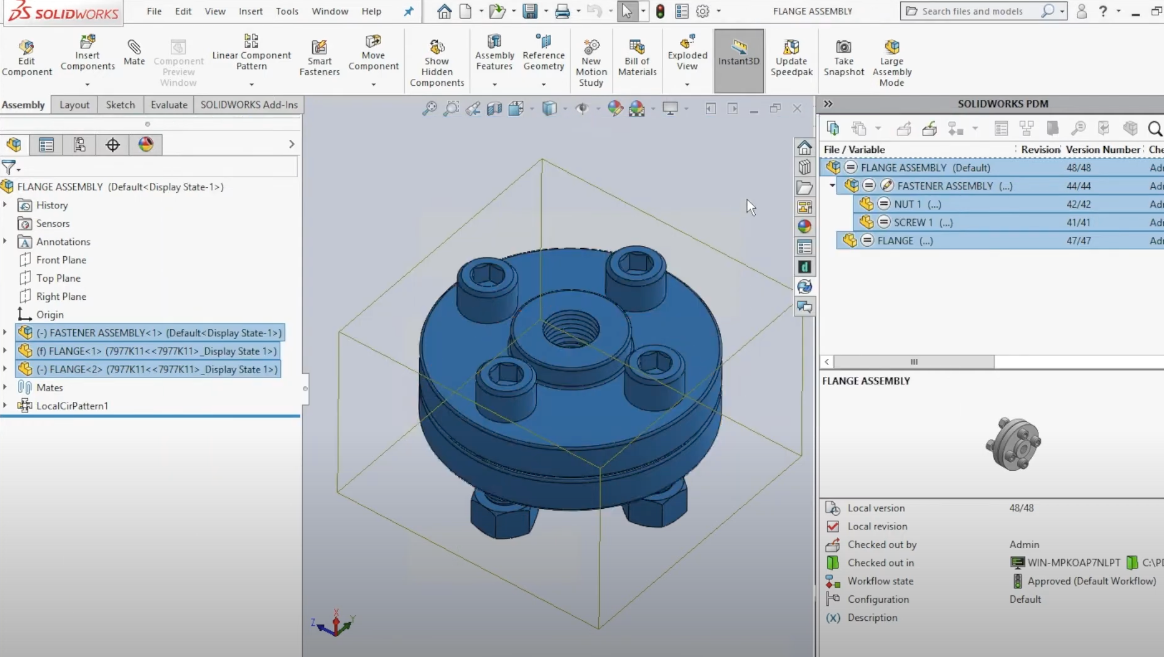Screen dimensions: 1164x657
Task: Select NUT 1 in the PDM file list
Action: pos(908,204)
